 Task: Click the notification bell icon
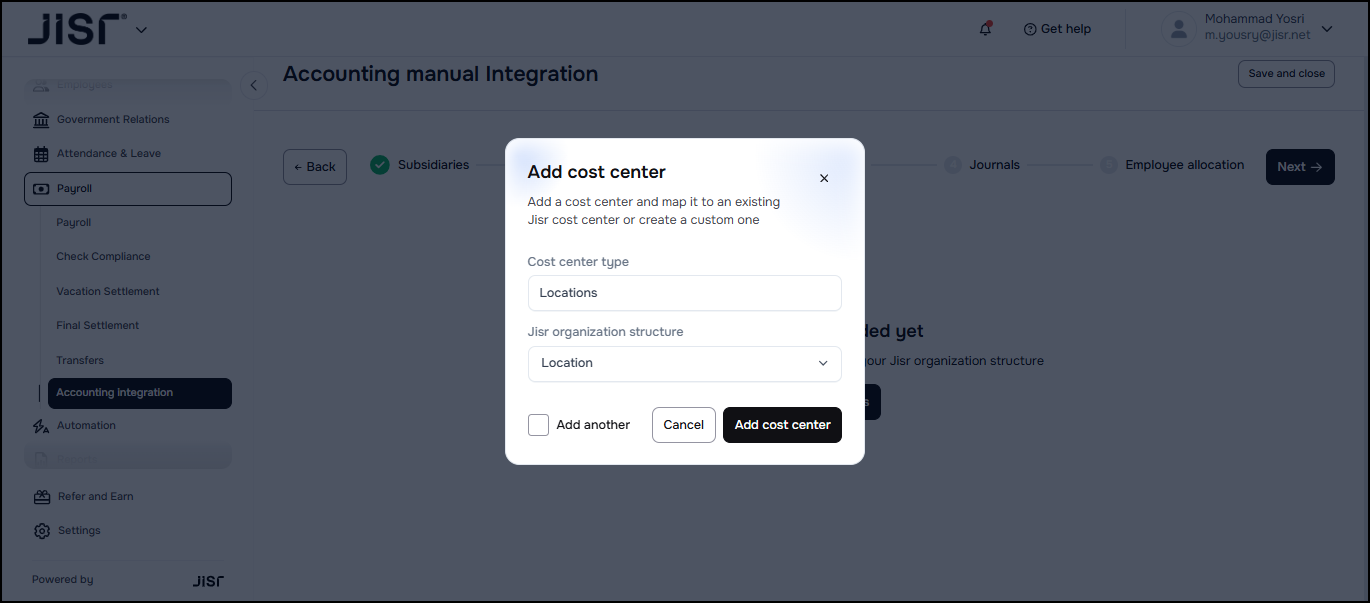[986, 29]
